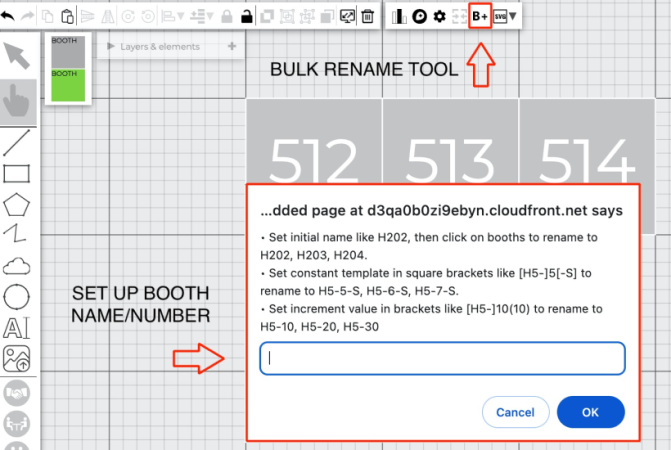
Task: Lock the selected elements
Action: click(227, 16)
